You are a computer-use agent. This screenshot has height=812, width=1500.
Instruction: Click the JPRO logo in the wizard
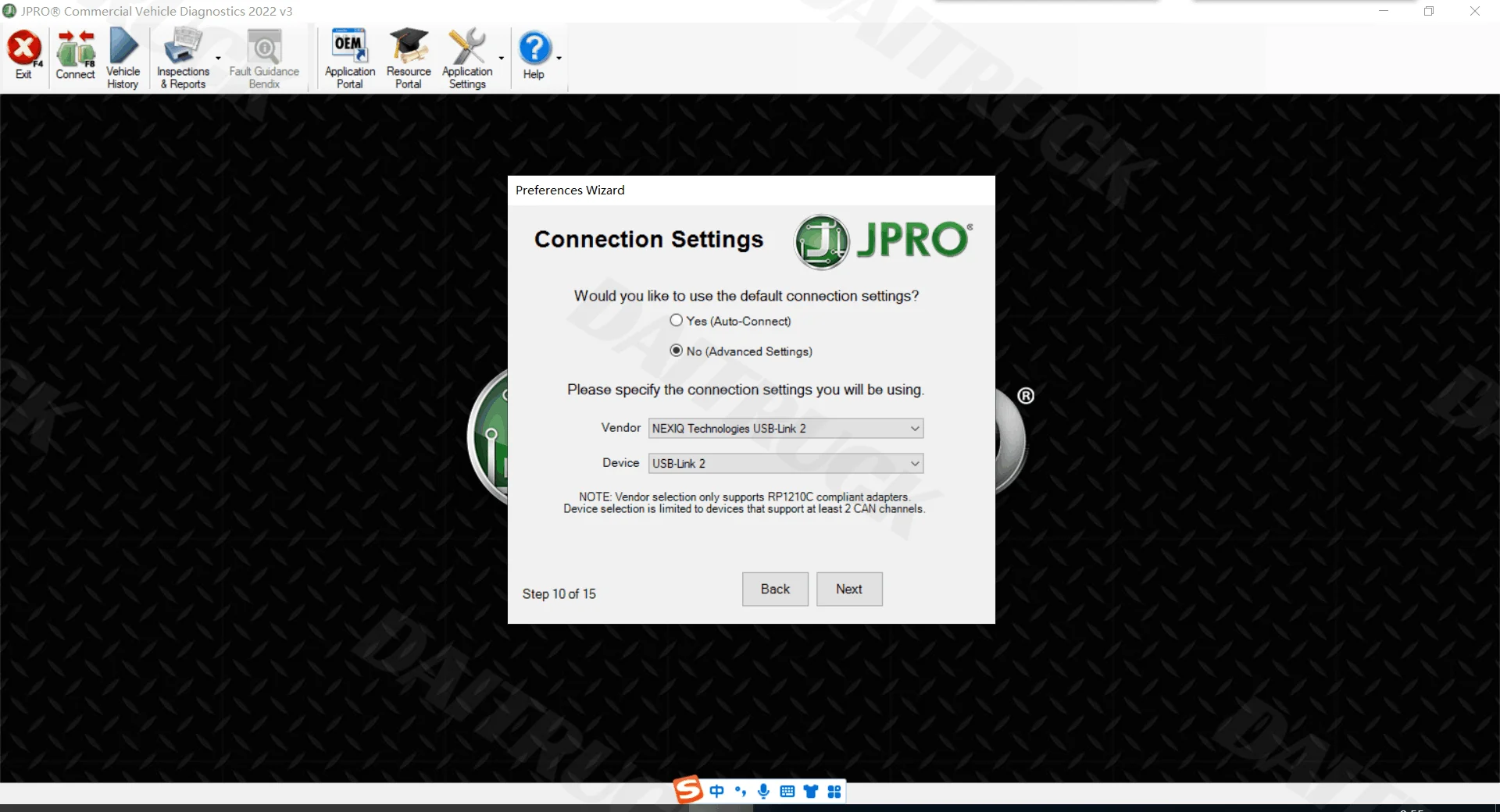884,241
